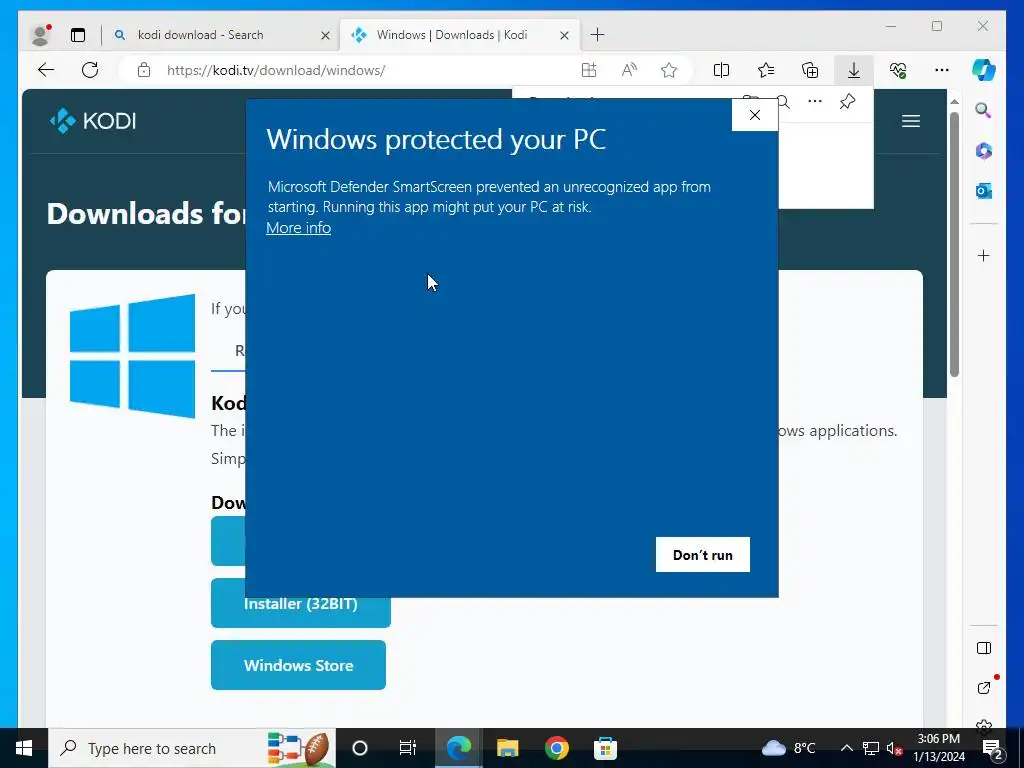1024x768 pixels.
Task: Open Edge Settings and more menu
Action: 942,70
